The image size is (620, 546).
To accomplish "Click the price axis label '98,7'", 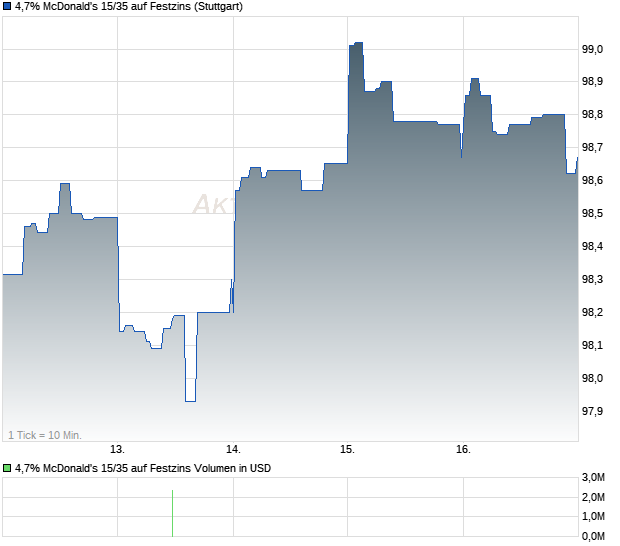I will (592, 147).
